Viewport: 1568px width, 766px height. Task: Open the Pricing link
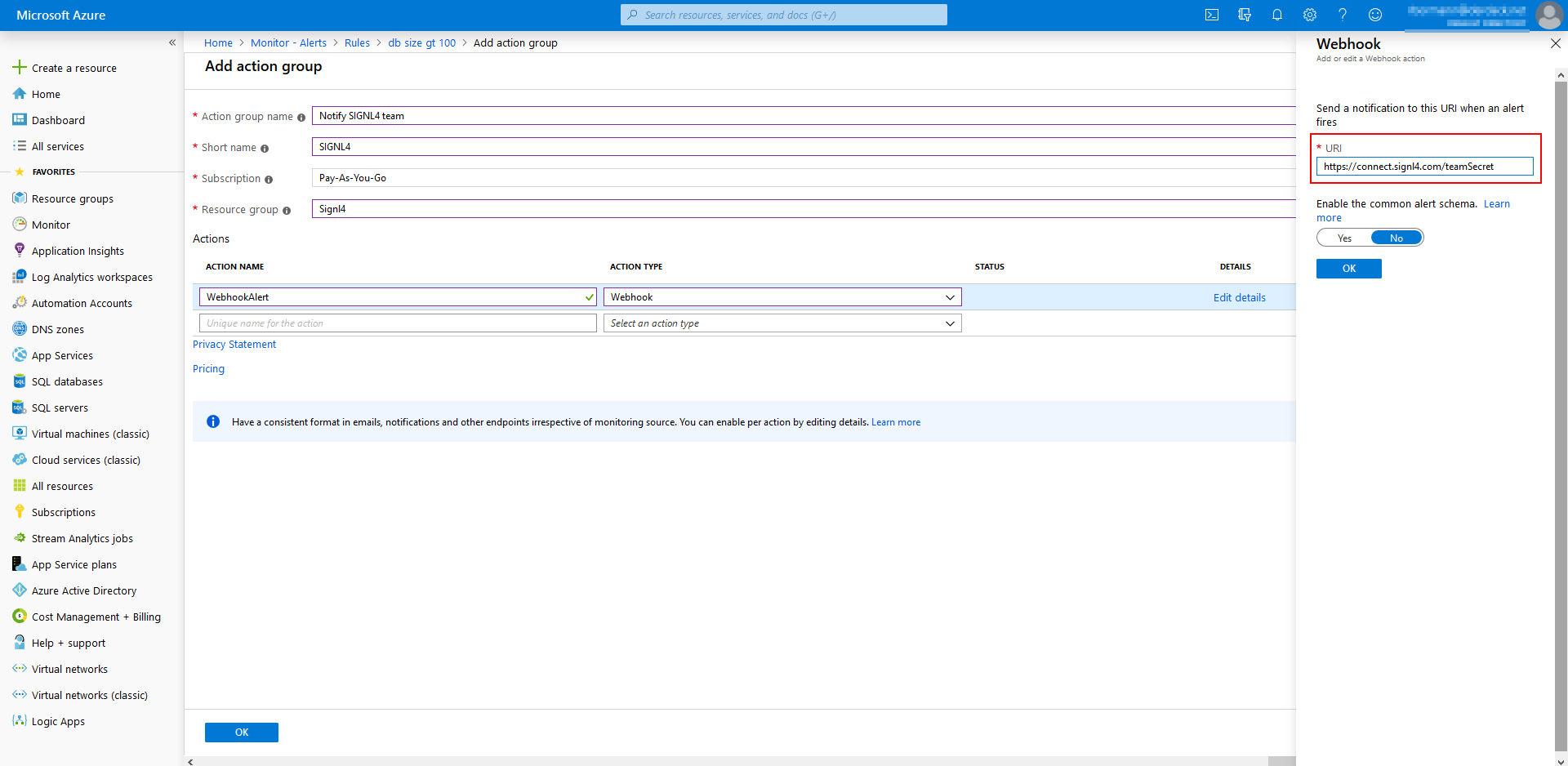tap(208, 368)
